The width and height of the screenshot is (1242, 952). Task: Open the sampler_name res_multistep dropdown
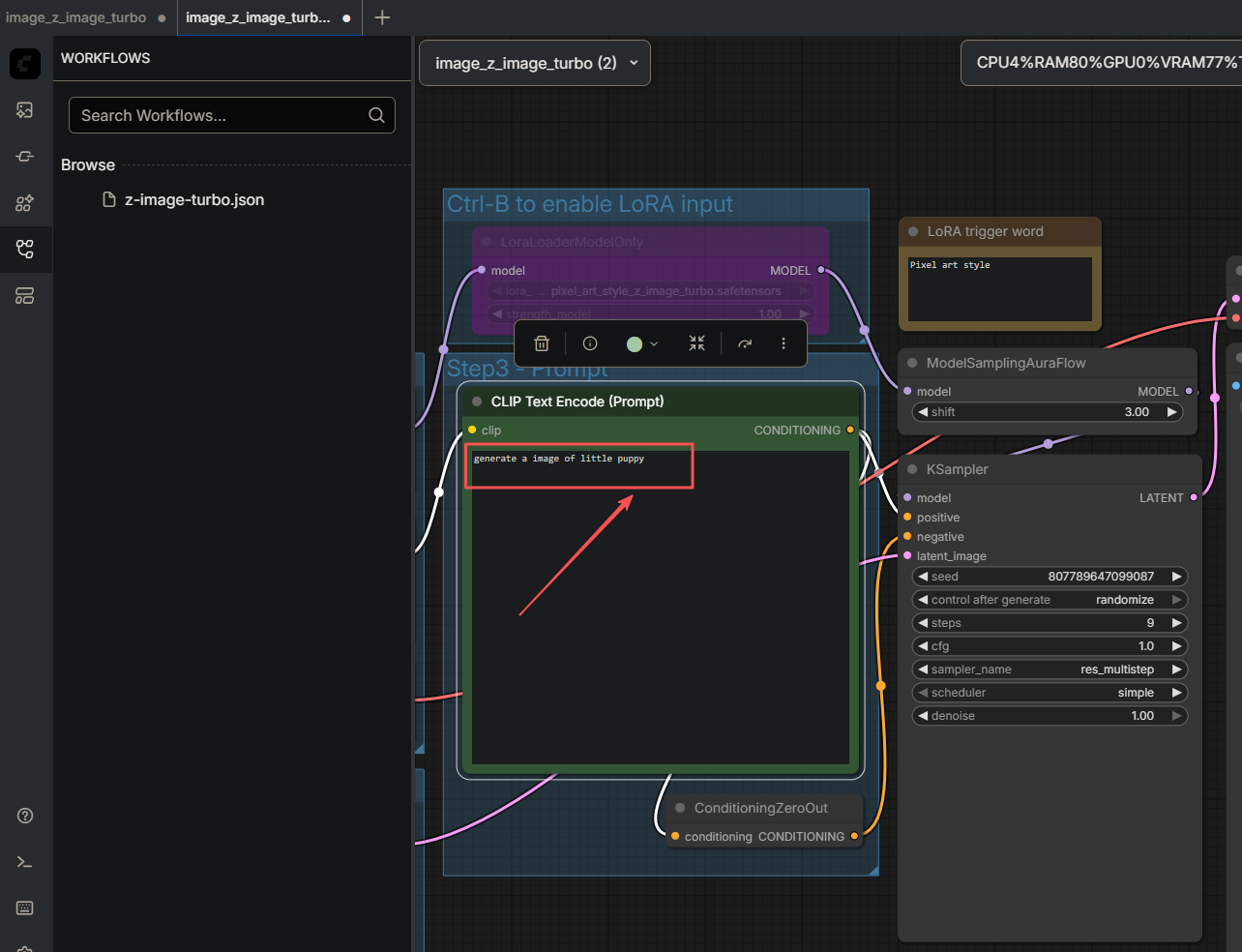tap(1050, 669)
